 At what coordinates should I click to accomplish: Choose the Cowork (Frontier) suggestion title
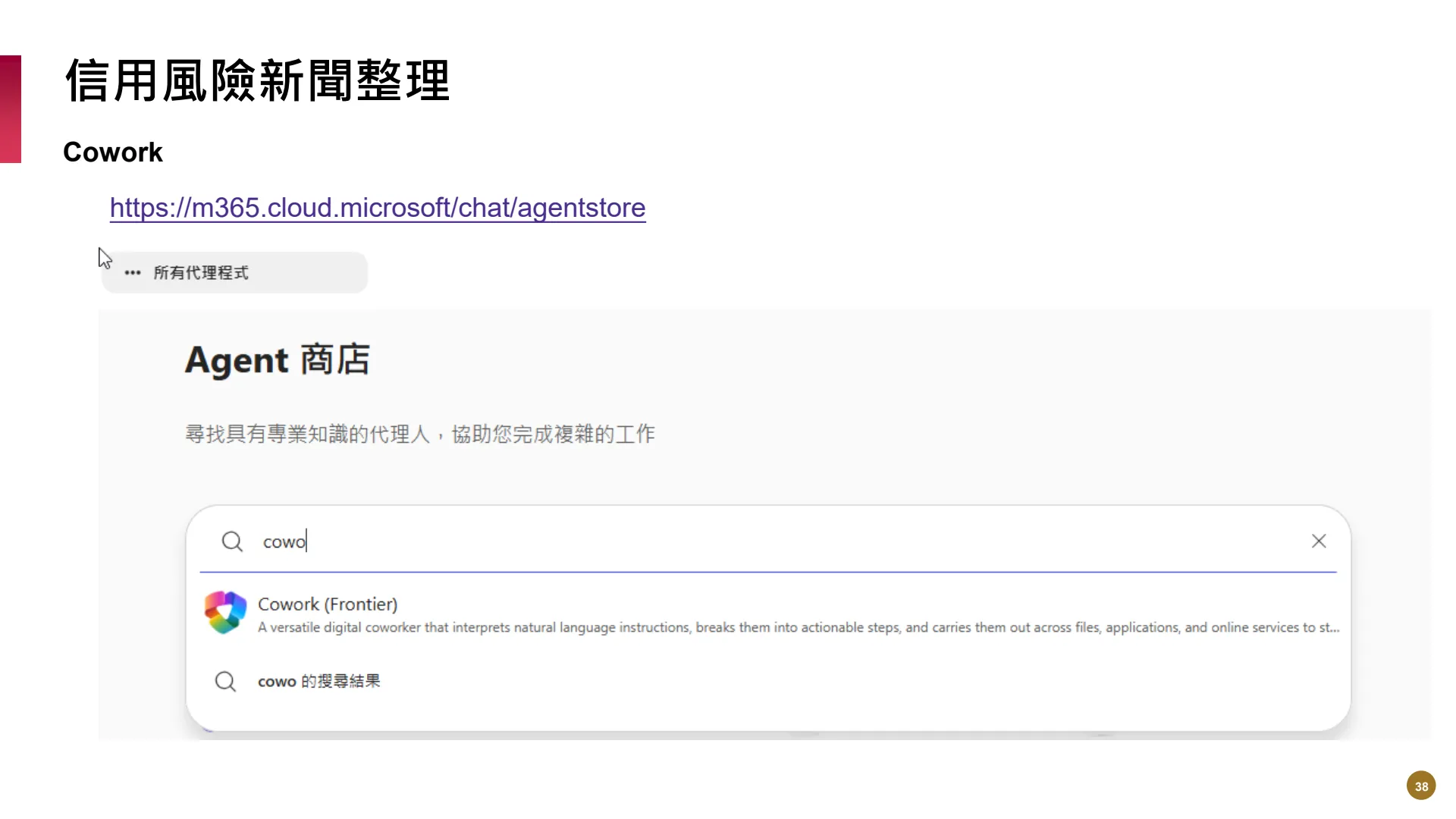tap(328, 604)
